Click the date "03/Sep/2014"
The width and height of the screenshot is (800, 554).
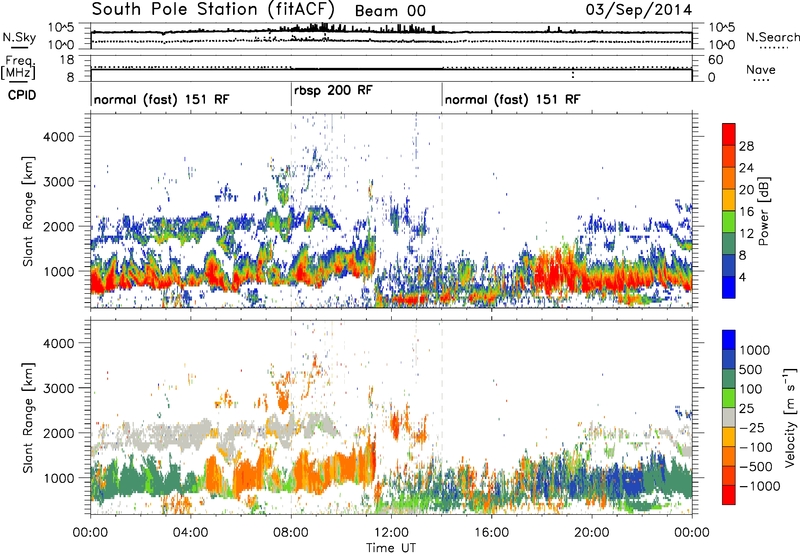(639, 10)
